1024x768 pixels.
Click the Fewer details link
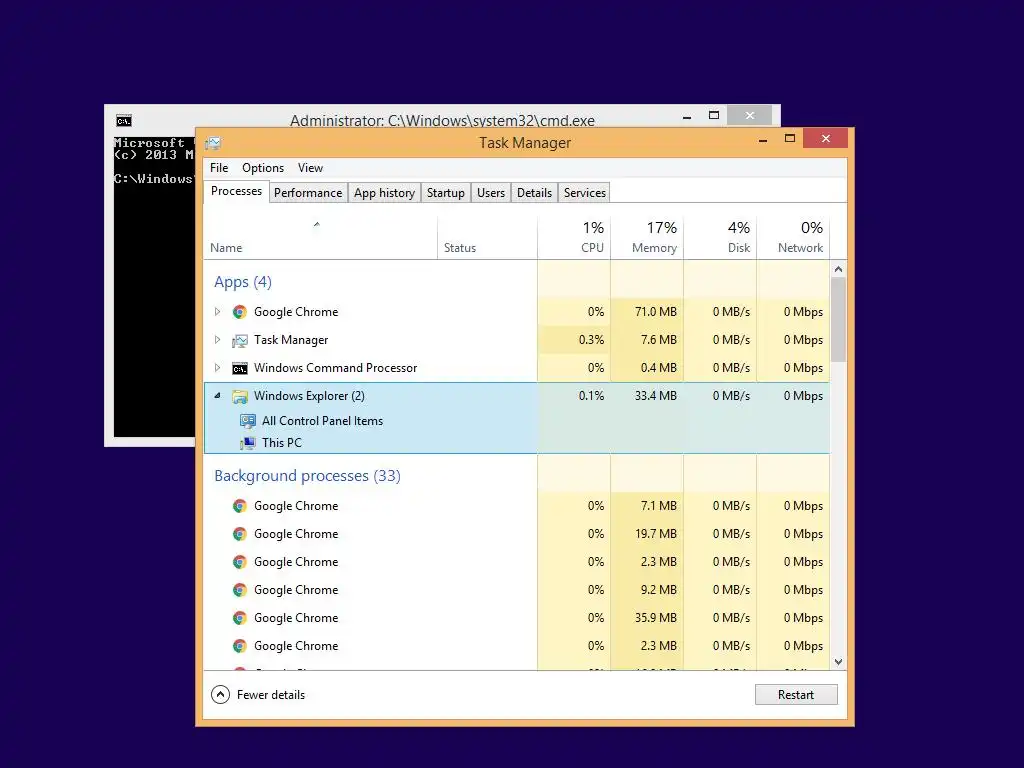click(x=270, y=695)
